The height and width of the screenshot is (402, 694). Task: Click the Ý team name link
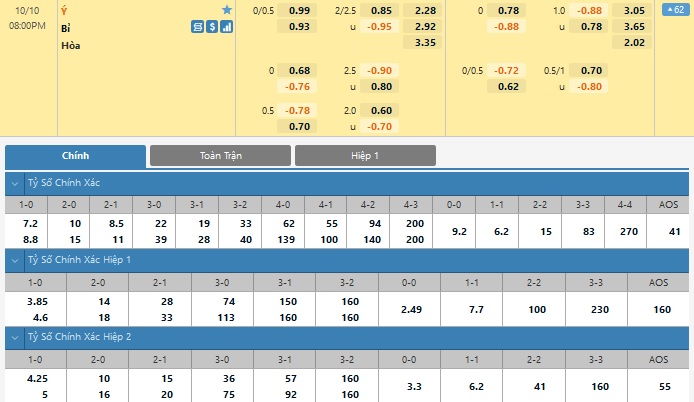pos(65,10)
